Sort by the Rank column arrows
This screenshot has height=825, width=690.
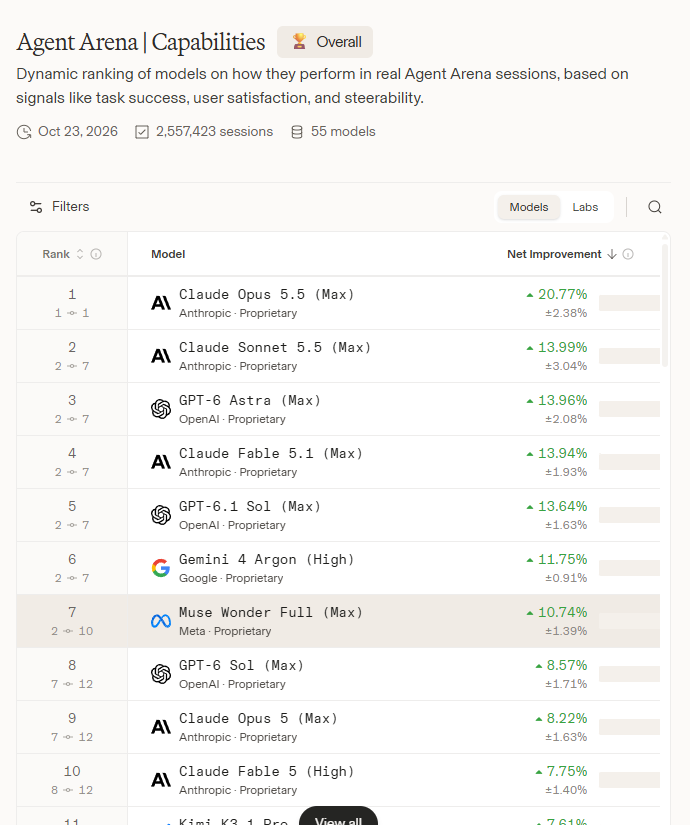[80, 254]
